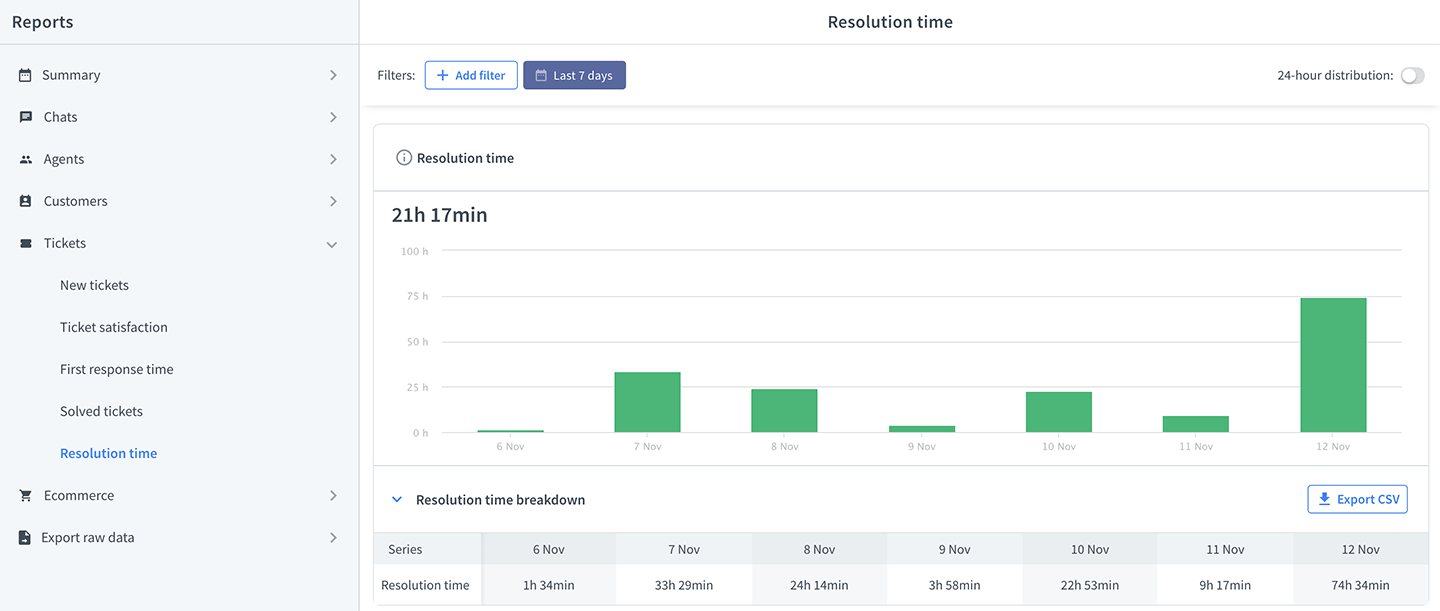Viewport: 1440px width, 611px height.
Task: Click the 24-hour distribution label
Action: tap(1335, 75)
